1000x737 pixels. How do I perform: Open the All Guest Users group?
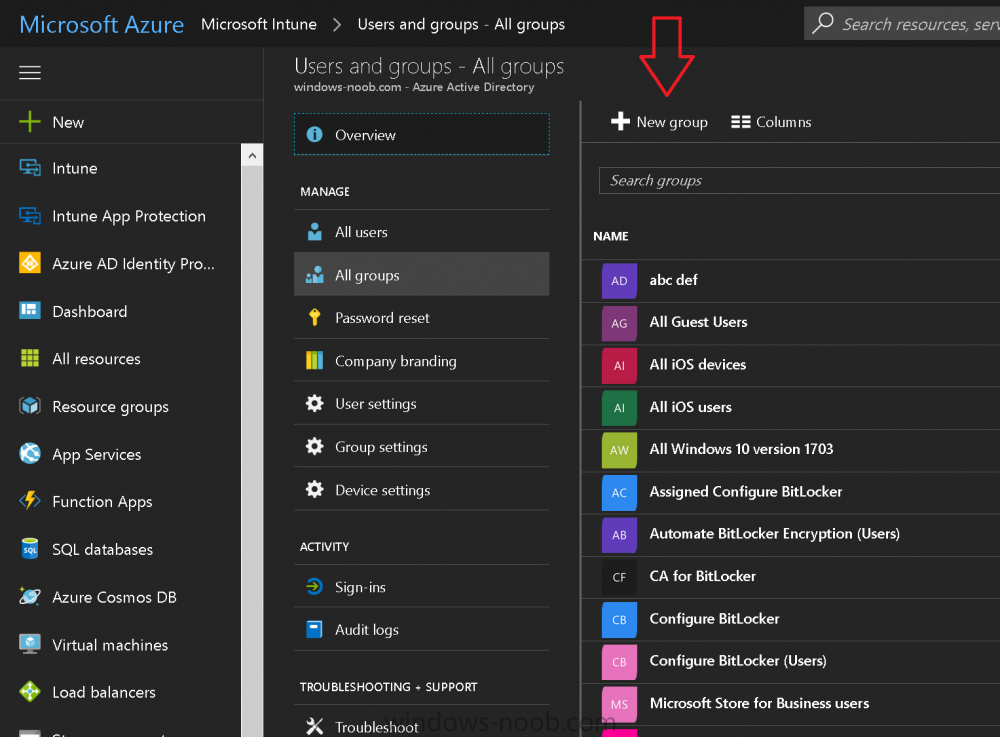point(791,323)
